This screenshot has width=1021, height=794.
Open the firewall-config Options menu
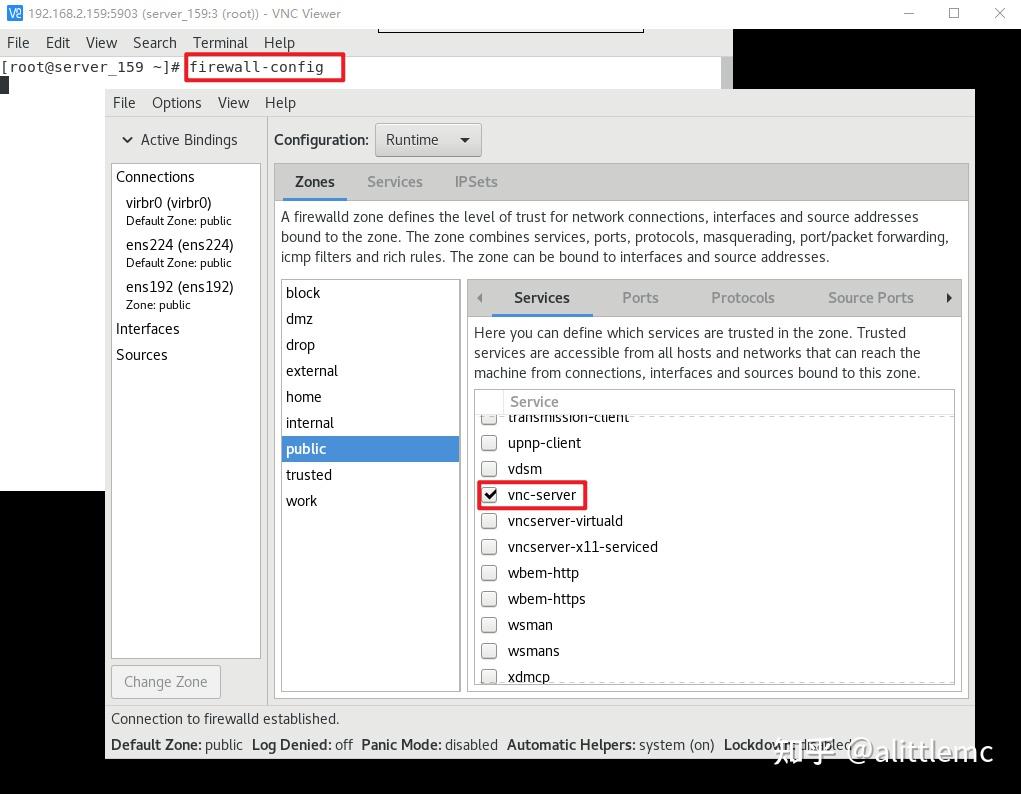(x=176, y=103)
